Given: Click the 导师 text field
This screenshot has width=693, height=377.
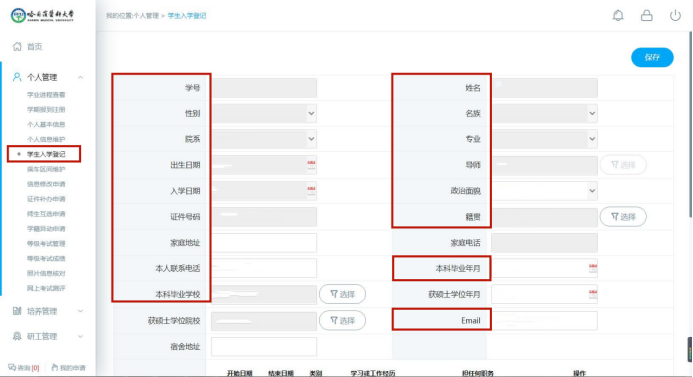Looking at the screenshot, I should [x=544, y=165].
